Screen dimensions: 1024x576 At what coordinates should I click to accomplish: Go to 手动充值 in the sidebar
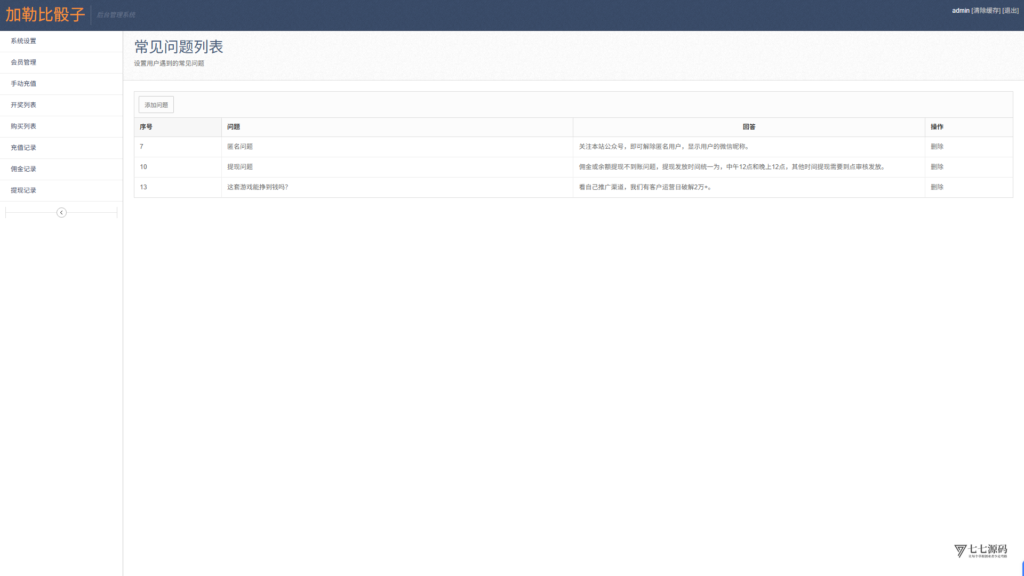pyautogui.click(x=24, y=84)
